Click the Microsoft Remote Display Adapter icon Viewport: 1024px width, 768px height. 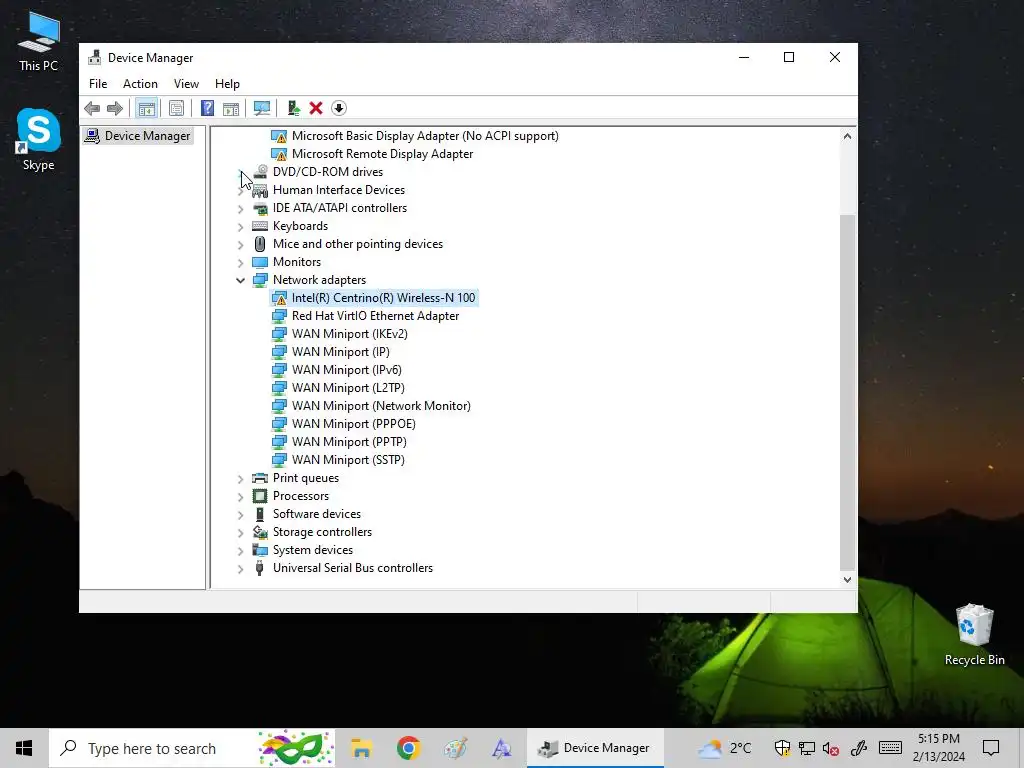pyautogui.click(x=279, y=154)
